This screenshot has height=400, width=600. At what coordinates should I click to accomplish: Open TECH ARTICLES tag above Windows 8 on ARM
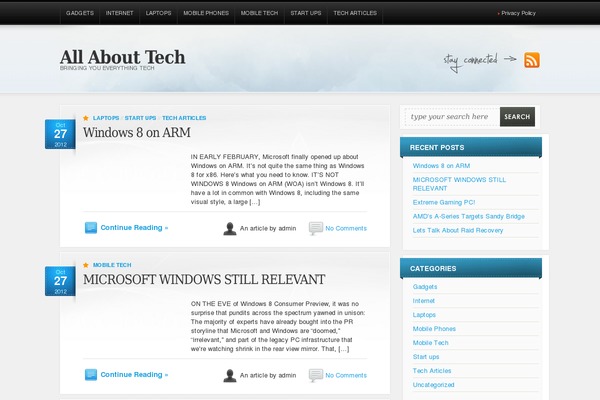[184, 118]
